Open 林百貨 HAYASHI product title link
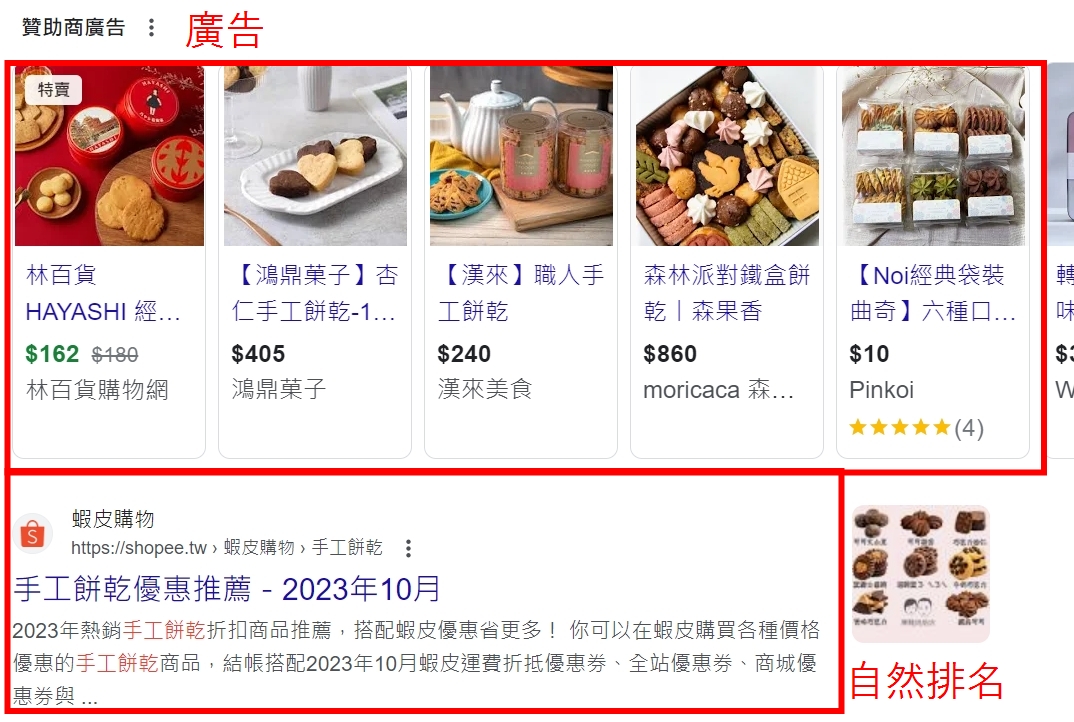Viewport: 1074px width, 722px height. pyautogui.click(x=103, y=293)
